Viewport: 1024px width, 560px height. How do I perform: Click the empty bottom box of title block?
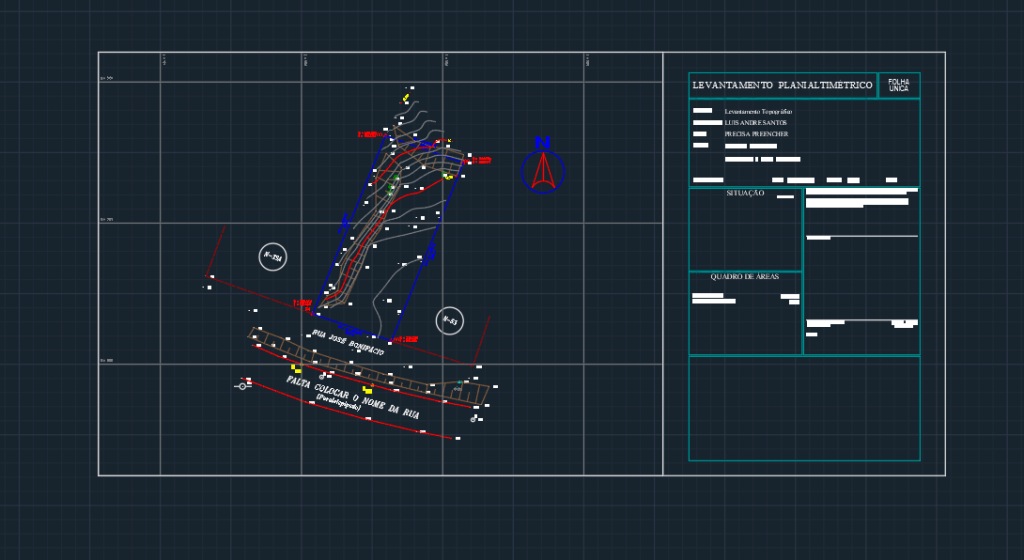tap(803, 408)
